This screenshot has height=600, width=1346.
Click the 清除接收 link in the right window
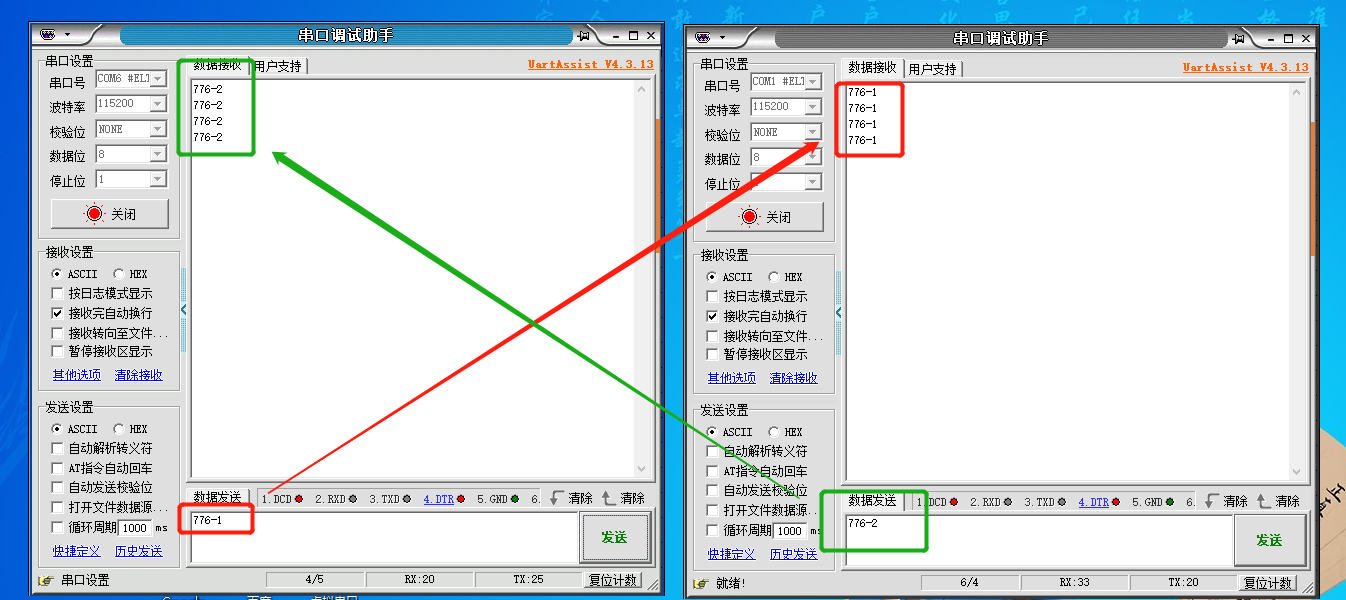coord(793,378)
